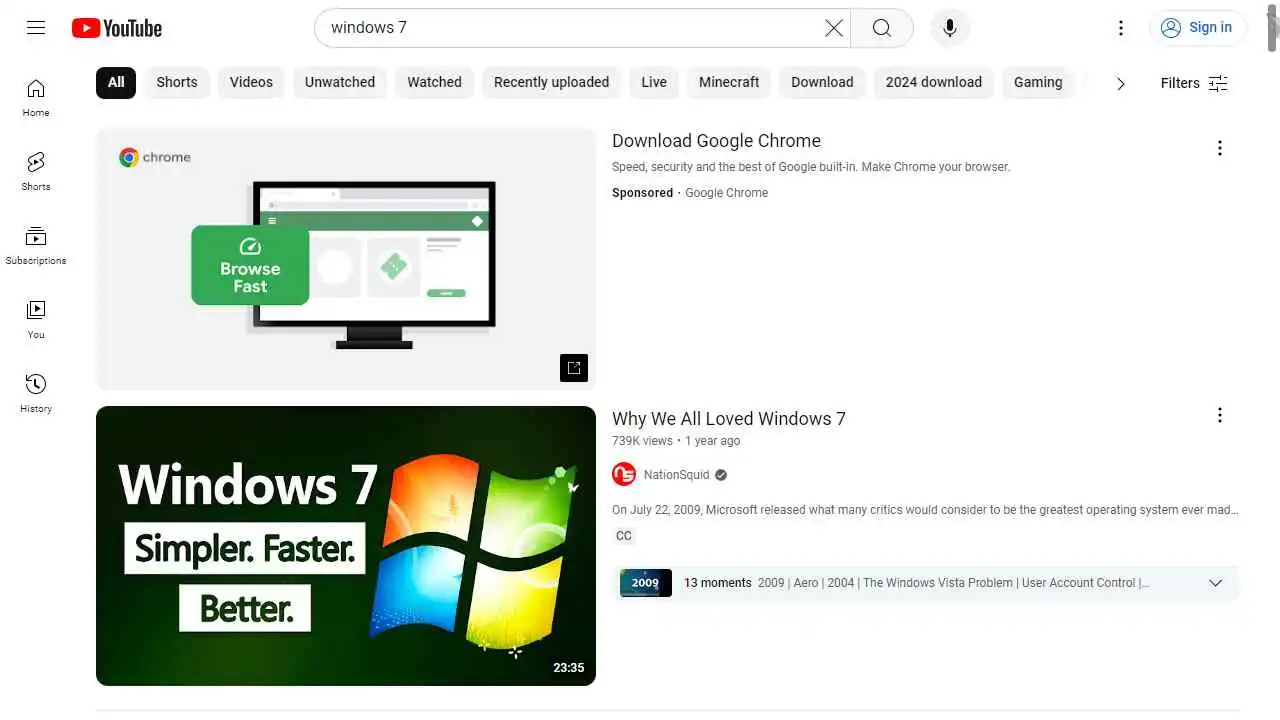1280x720 pixels.
Task: Select the Videos filter chip
Action: (x=251, y=82)
